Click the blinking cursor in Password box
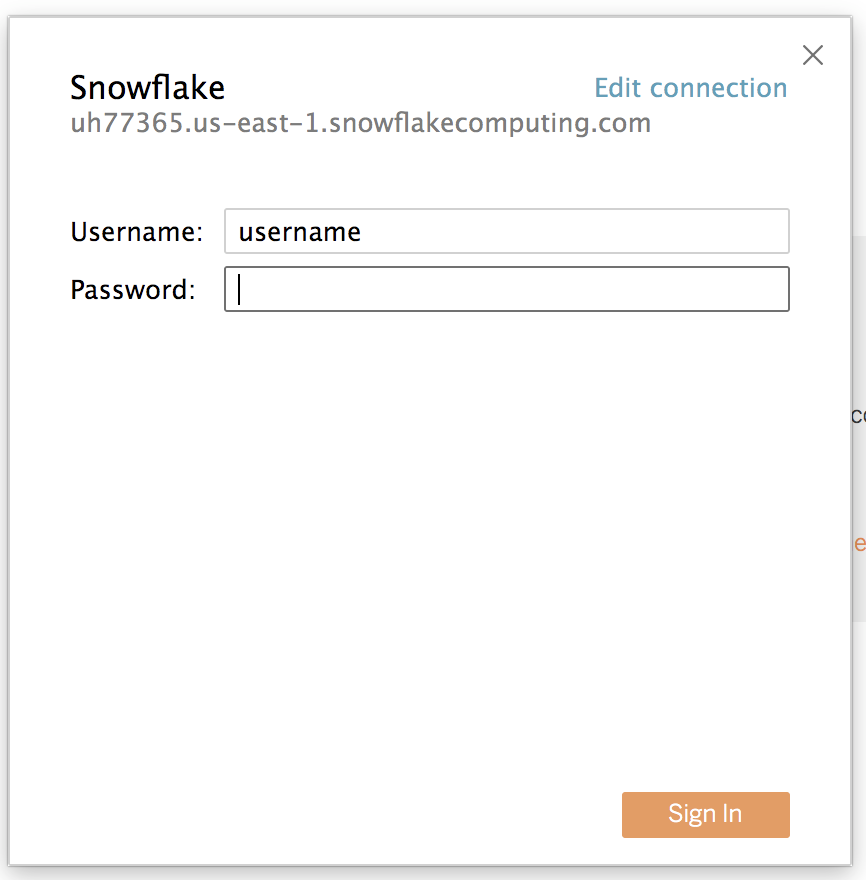The width and height of the screenshot is (866, 880). 240,289
